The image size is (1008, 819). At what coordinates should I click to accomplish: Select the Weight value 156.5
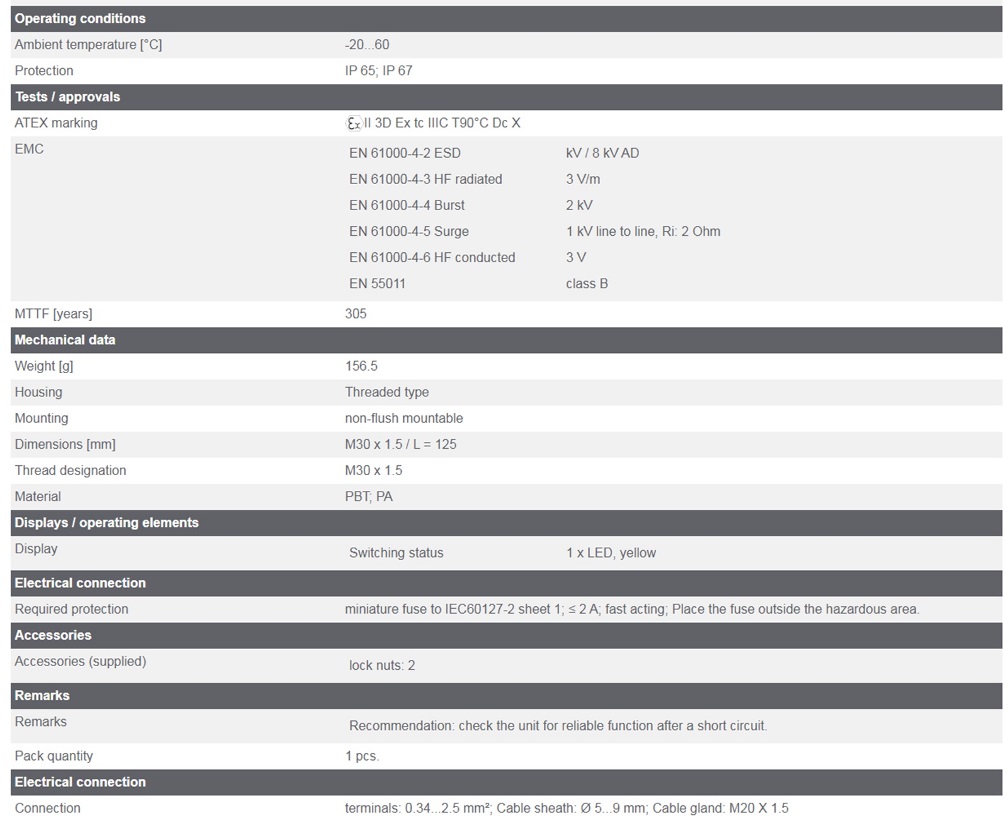tap(361, 366)
